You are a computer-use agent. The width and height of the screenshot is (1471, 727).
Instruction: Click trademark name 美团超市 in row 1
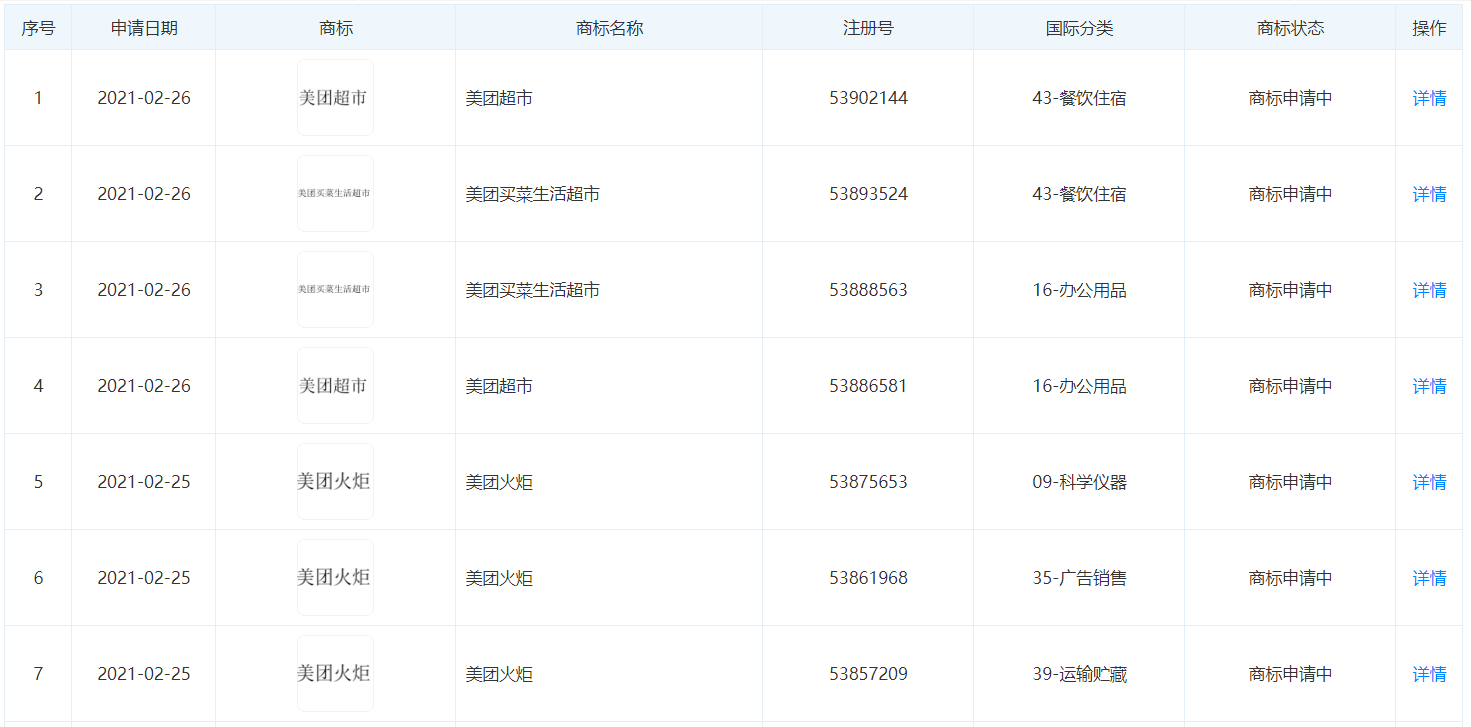499,98
